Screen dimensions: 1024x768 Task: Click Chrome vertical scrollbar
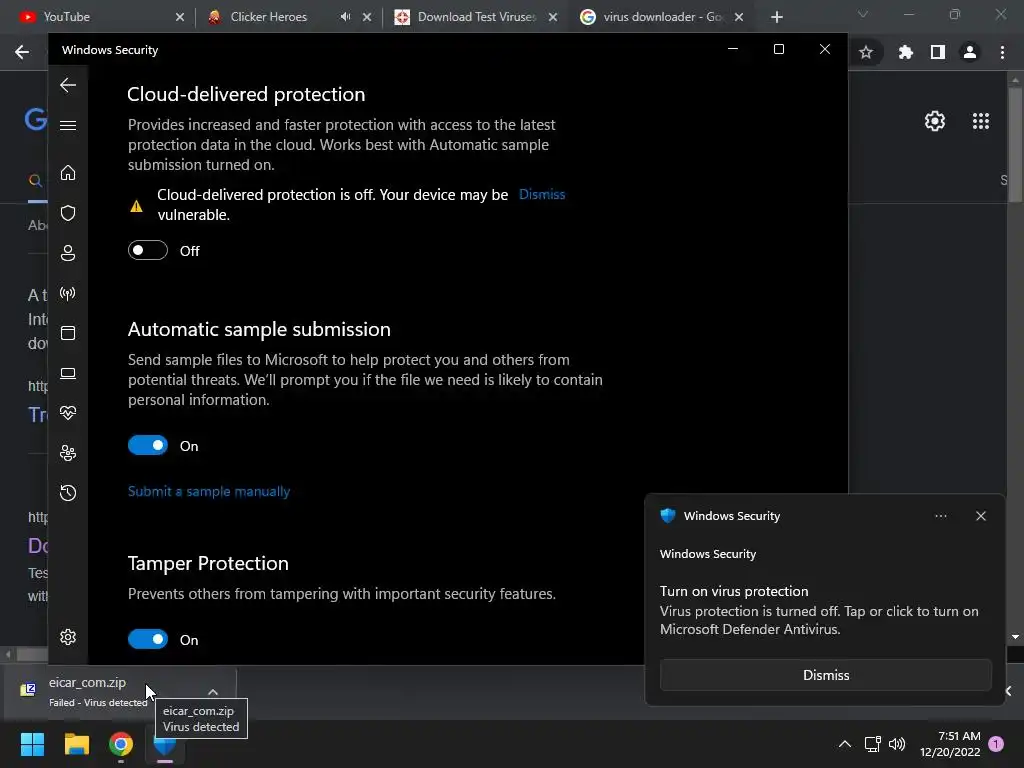tap(1015, 147)
